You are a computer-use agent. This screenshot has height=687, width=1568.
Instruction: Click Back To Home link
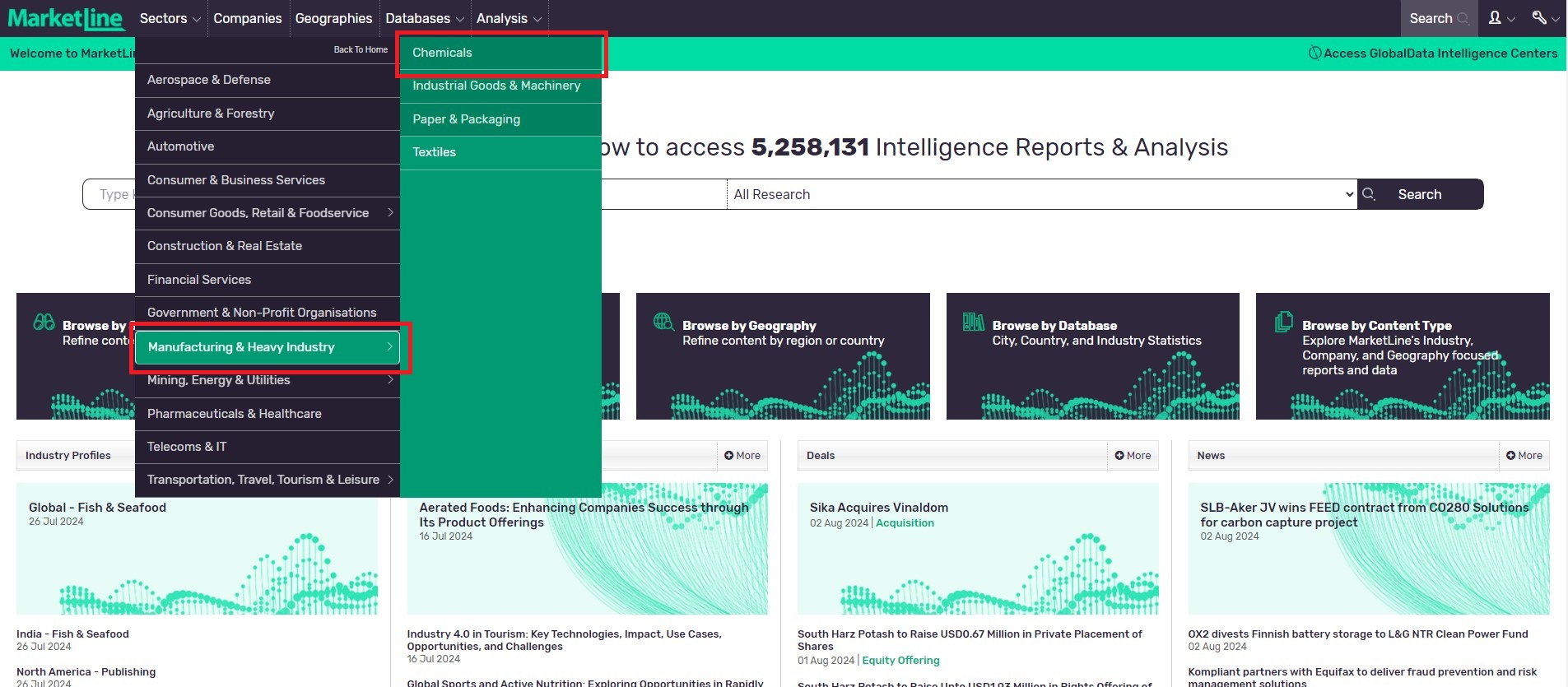[x=361, y=49]
